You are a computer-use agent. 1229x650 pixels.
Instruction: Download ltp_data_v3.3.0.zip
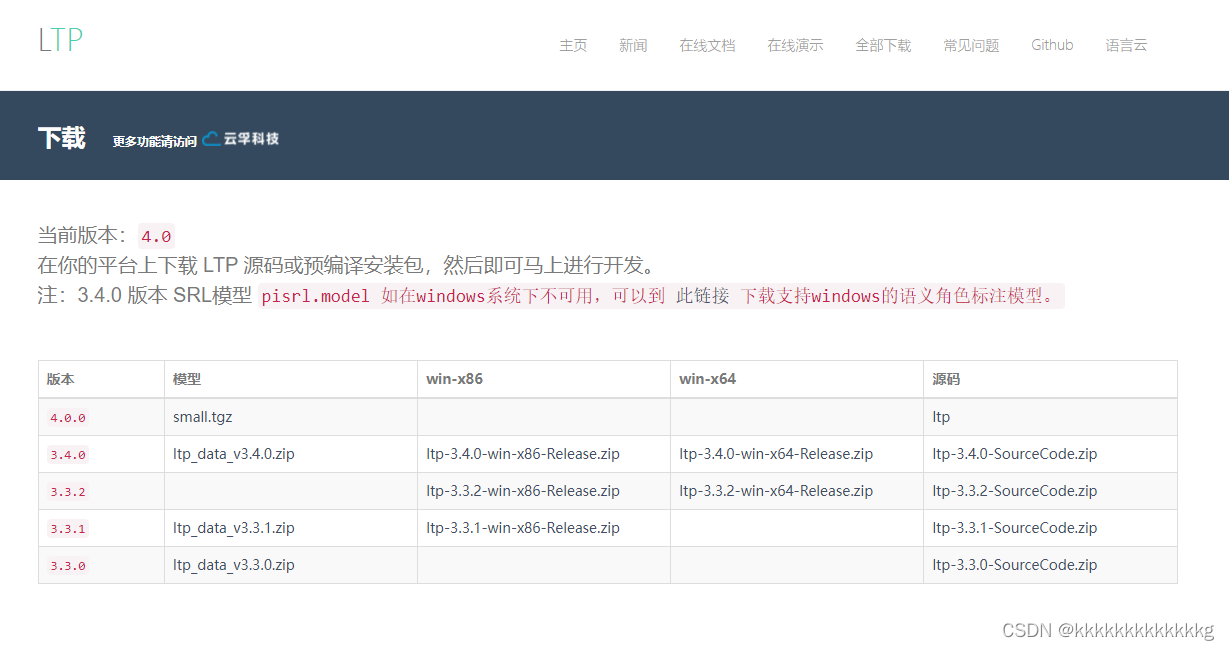(x=234, y=565)
